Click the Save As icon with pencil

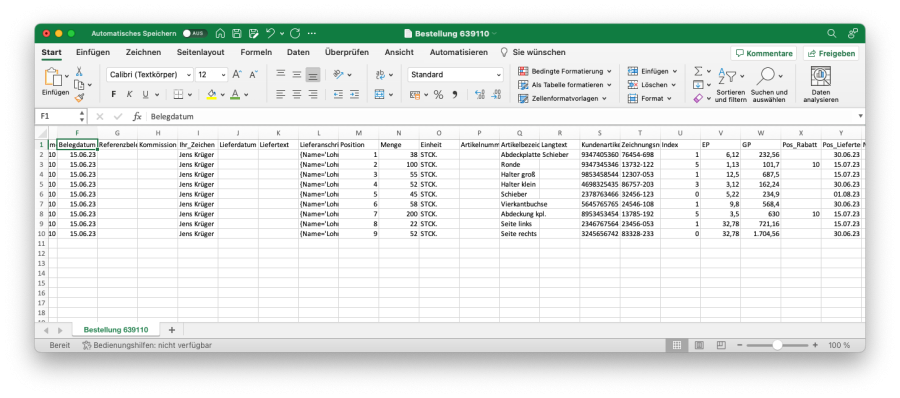[253, 33]
